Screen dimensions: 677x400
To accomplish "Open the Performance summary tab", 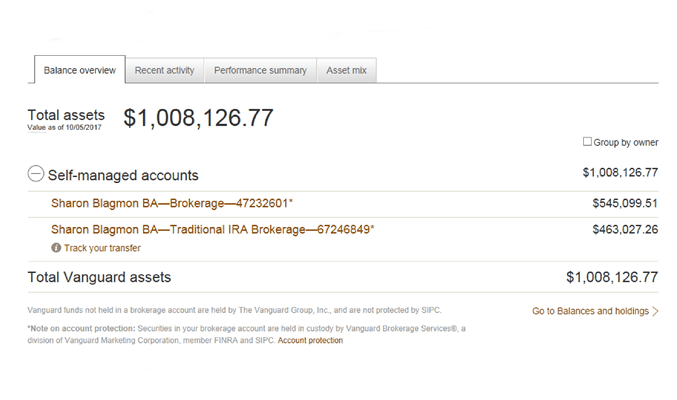I will (x=260, y=71).
